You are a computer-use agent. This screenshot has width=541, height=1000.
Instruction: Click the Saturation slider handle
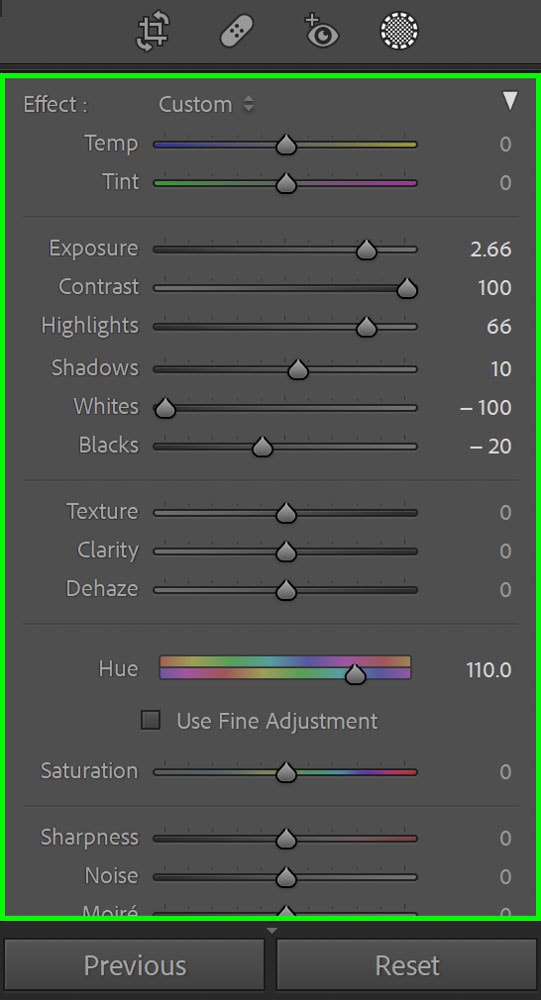pyautogui.click(x=286, y=773)
